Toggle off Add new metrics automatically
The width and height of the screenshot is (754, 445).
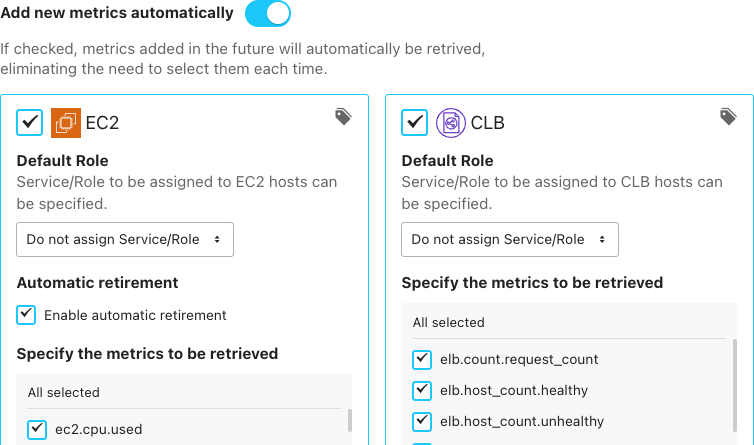coord(268,13)
